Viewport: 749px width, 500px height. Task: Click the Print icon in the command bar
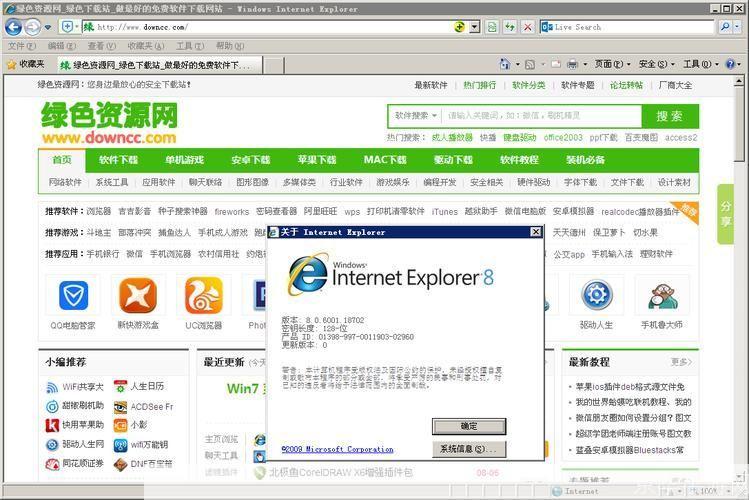[x=572, y=64]
